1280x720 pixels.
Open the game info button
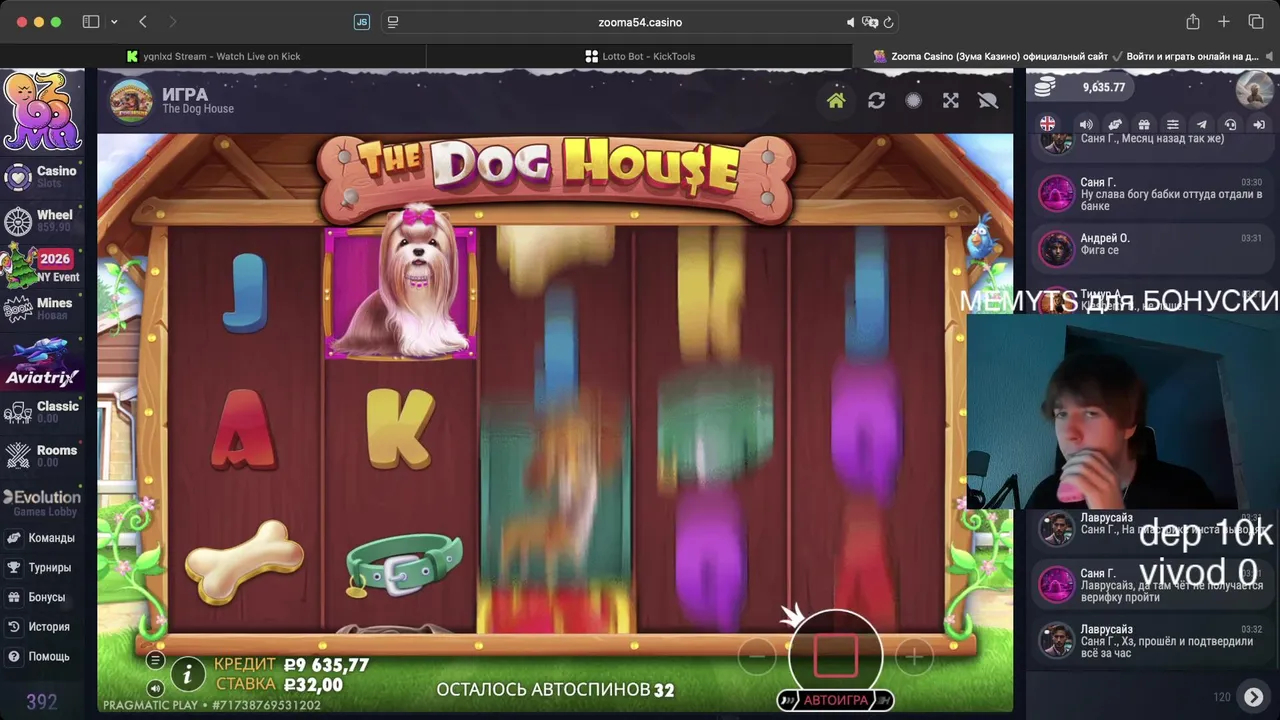coord(187,675)
